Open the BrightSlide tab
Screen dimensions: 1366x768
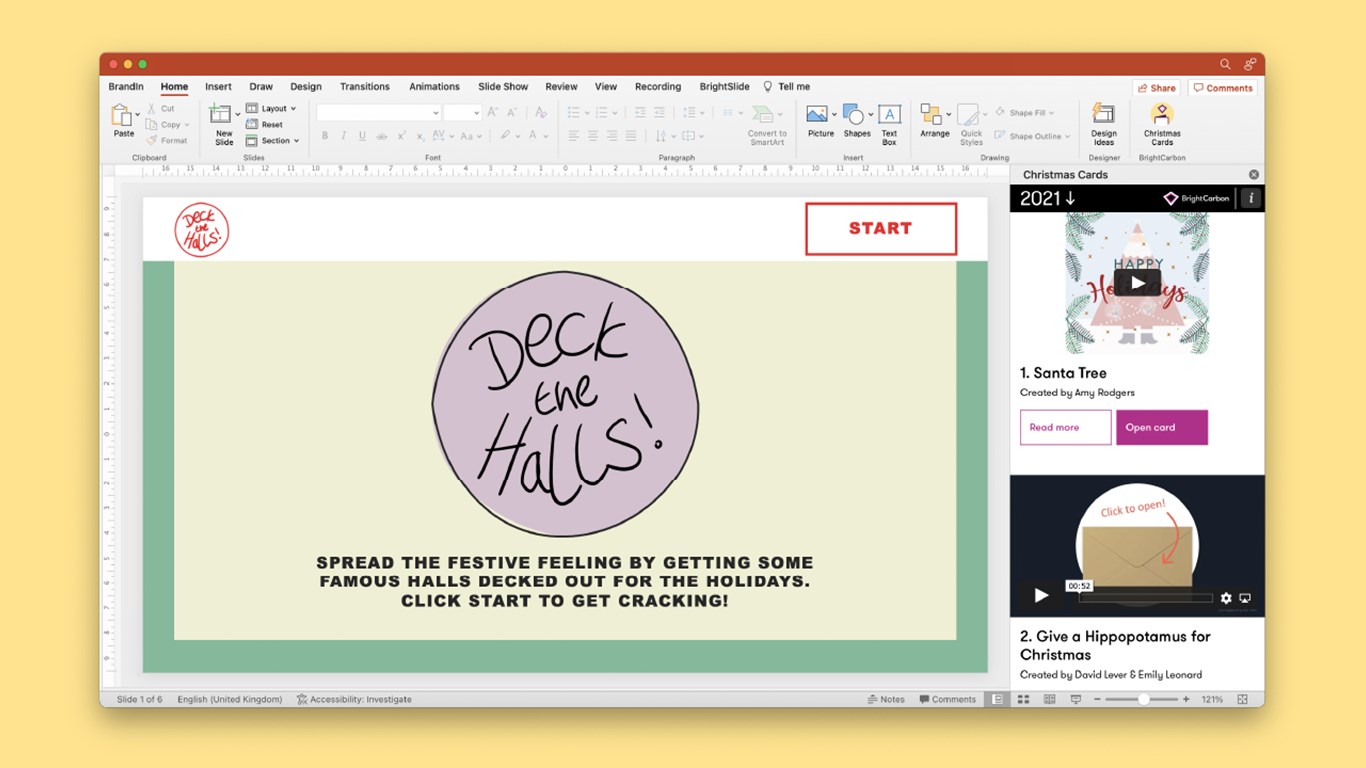[724, 87]
